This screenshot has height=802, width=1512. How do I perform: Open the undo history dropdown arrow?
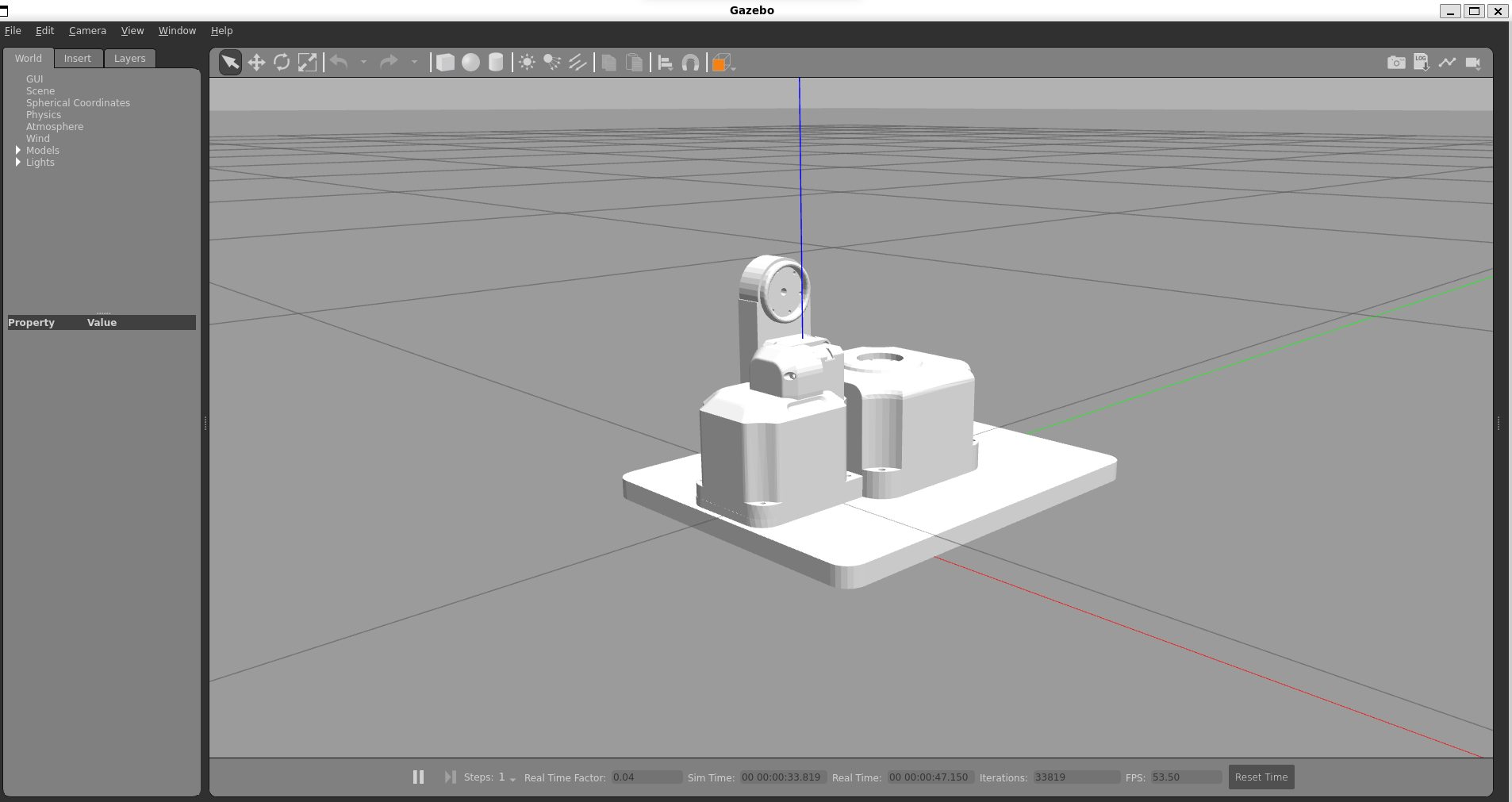tap(363, 62)
